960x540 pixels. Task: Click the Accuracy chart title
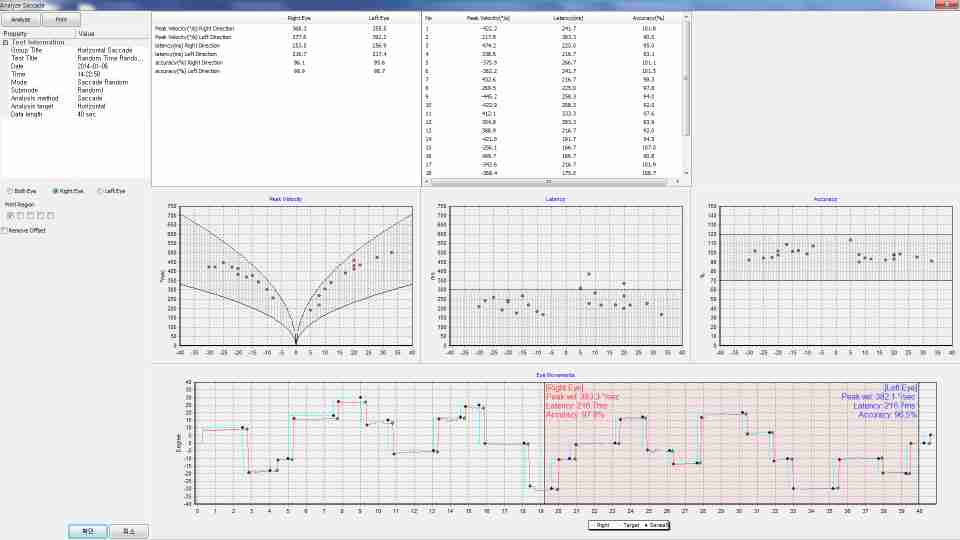click(825, 199)
